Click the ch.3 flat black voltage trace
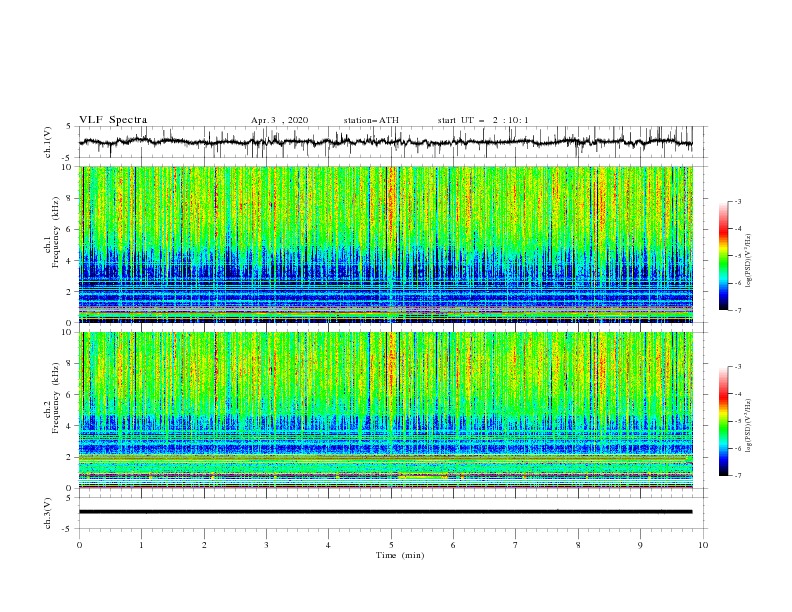The height and width of the screenshot is (612, 792). (385, 512)
